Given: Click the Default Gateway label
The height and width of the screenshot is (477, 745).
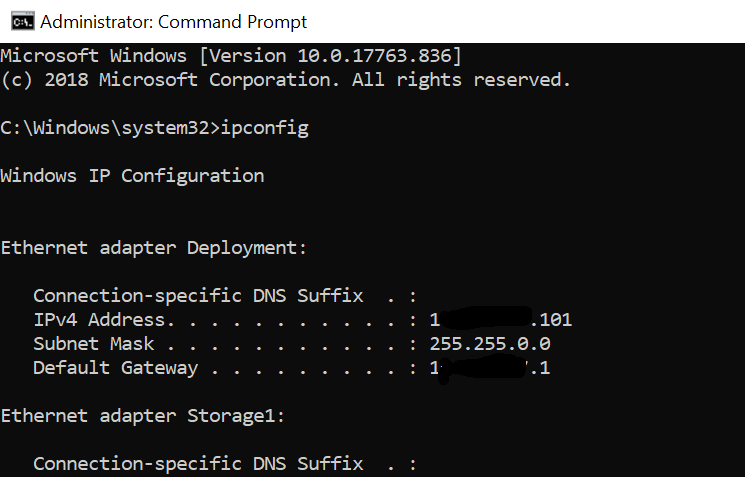Looking at the screenshot, I should click(x=115, y=368).
